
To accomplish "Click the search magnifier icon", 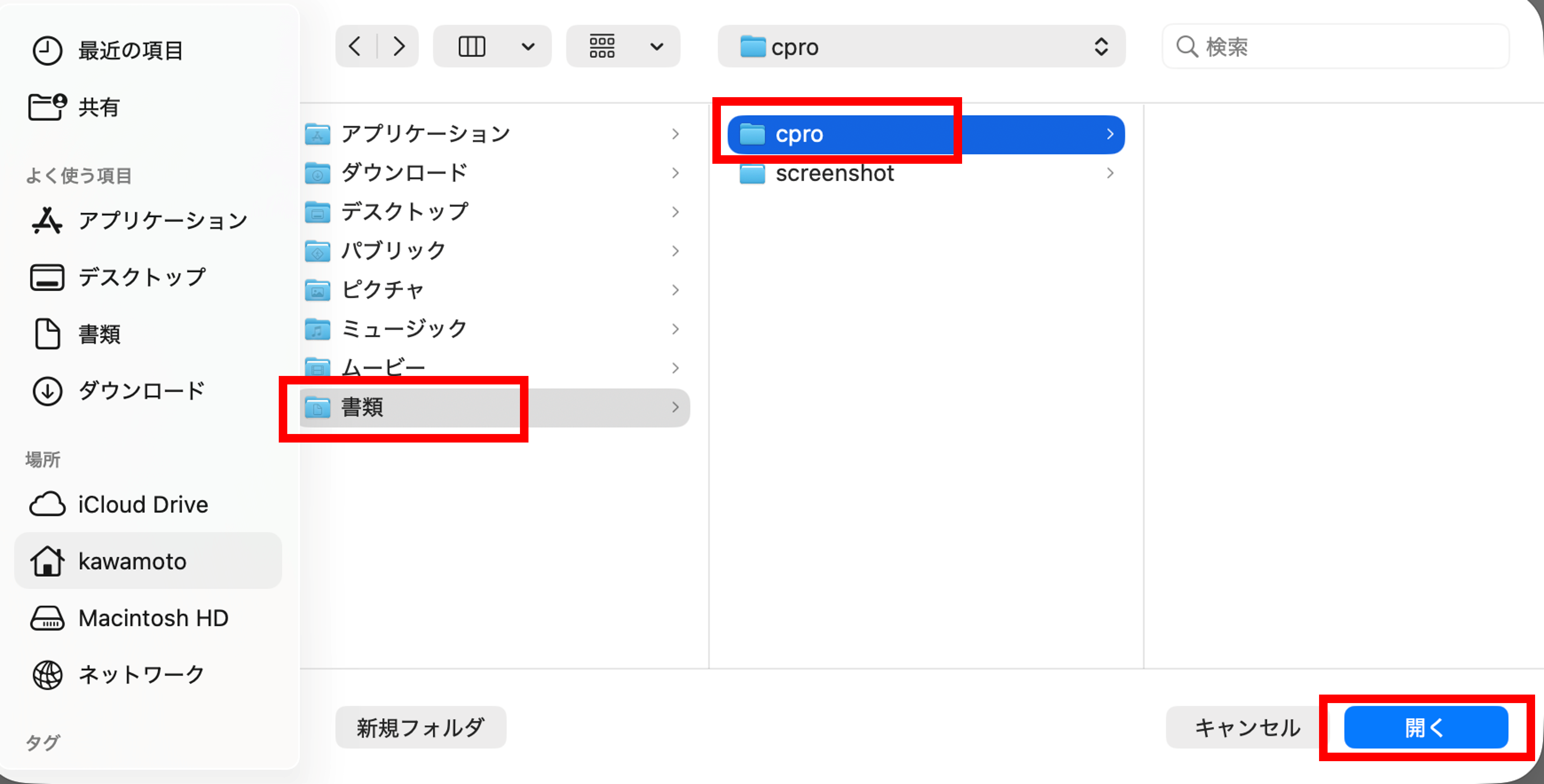I will click(x=1187, y=46).
